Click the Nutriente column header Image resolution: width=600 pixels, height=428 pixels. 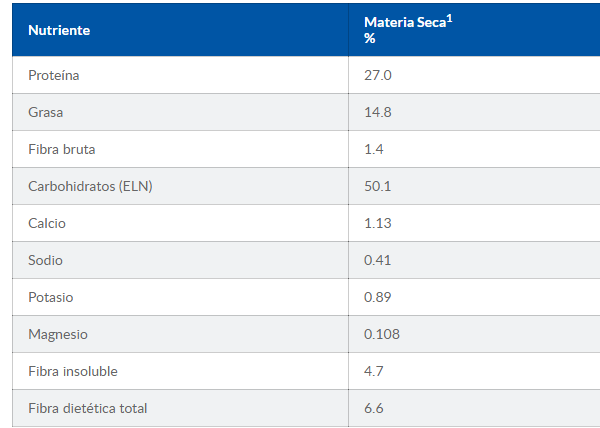tap(59, 30)
